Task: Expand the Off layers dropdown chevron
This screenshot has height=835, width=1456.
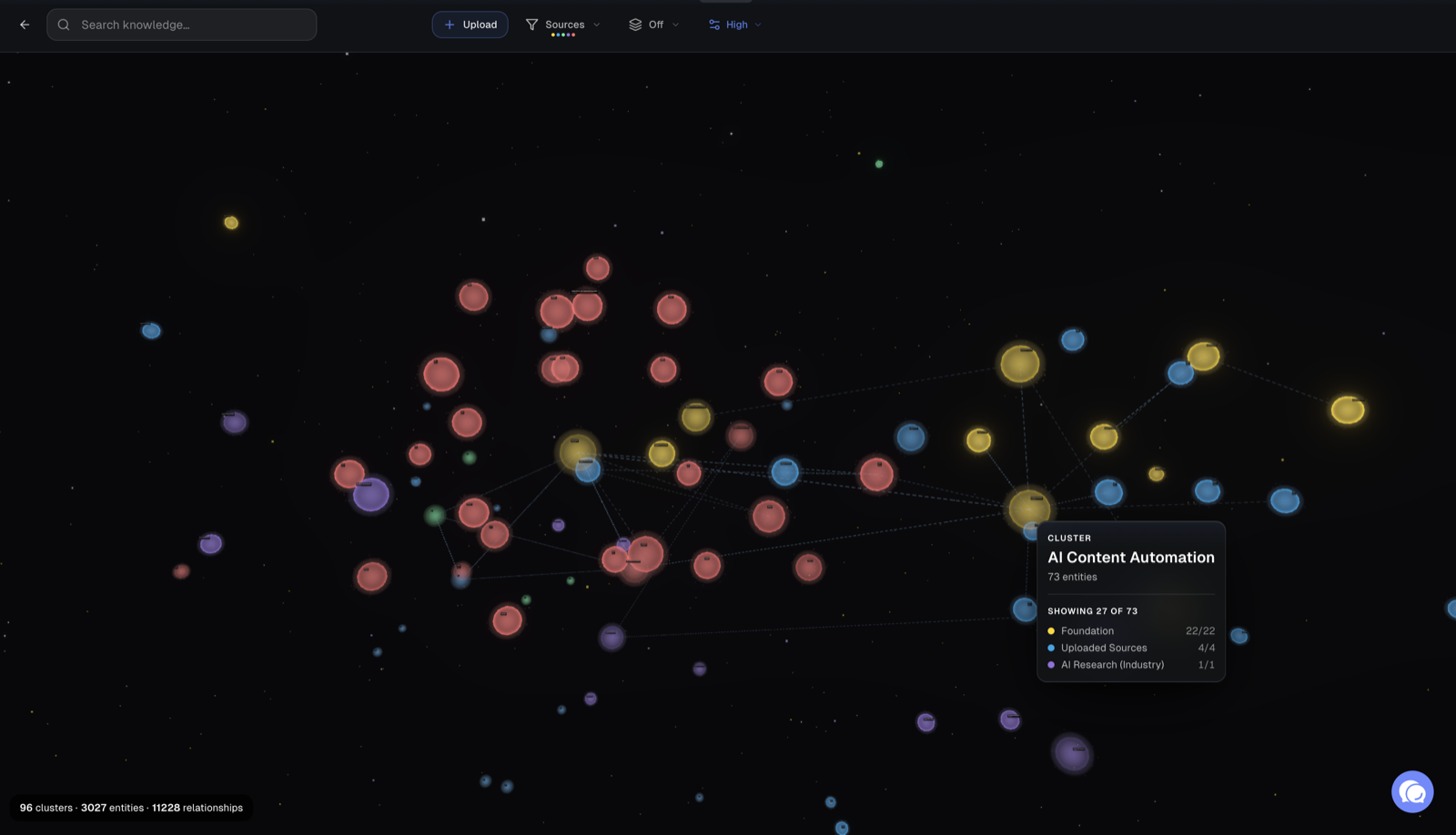Action: click(675, 25)
